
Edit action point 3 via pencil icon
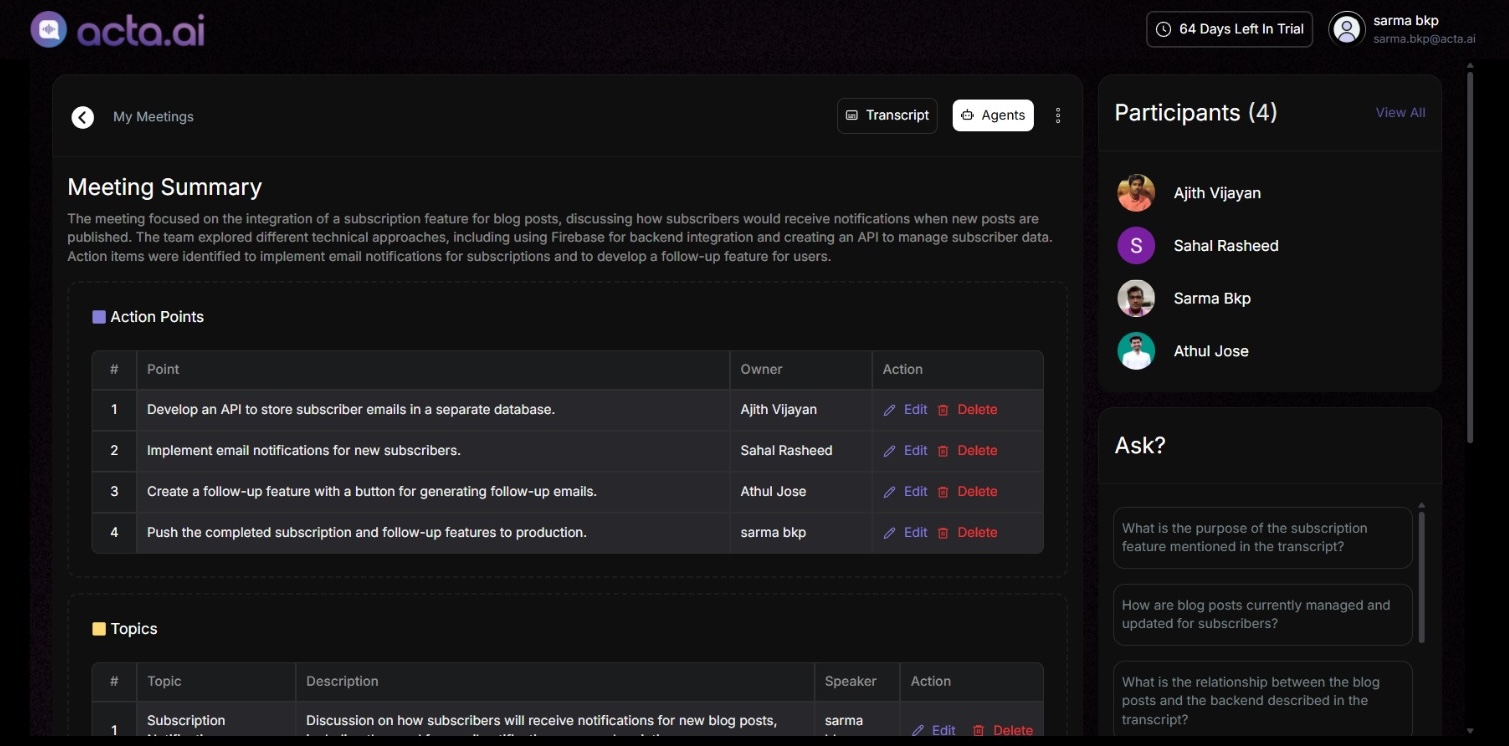[x=889, y=492]
